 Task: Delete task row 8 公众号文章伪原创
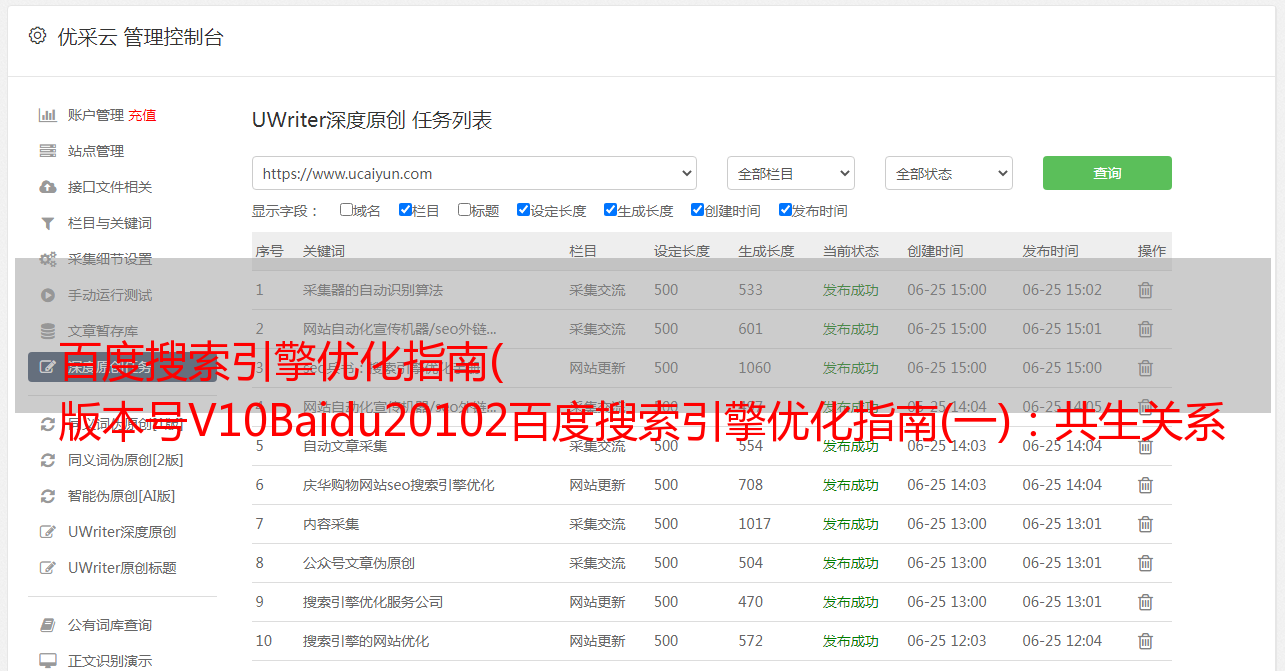click(1145, 563)
